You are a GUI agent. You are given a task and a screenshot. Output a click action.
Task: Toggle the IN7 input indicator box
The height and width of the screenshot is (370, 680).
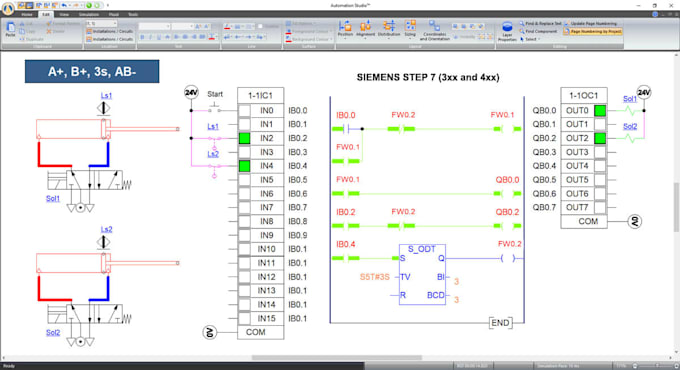pos(245,207)
